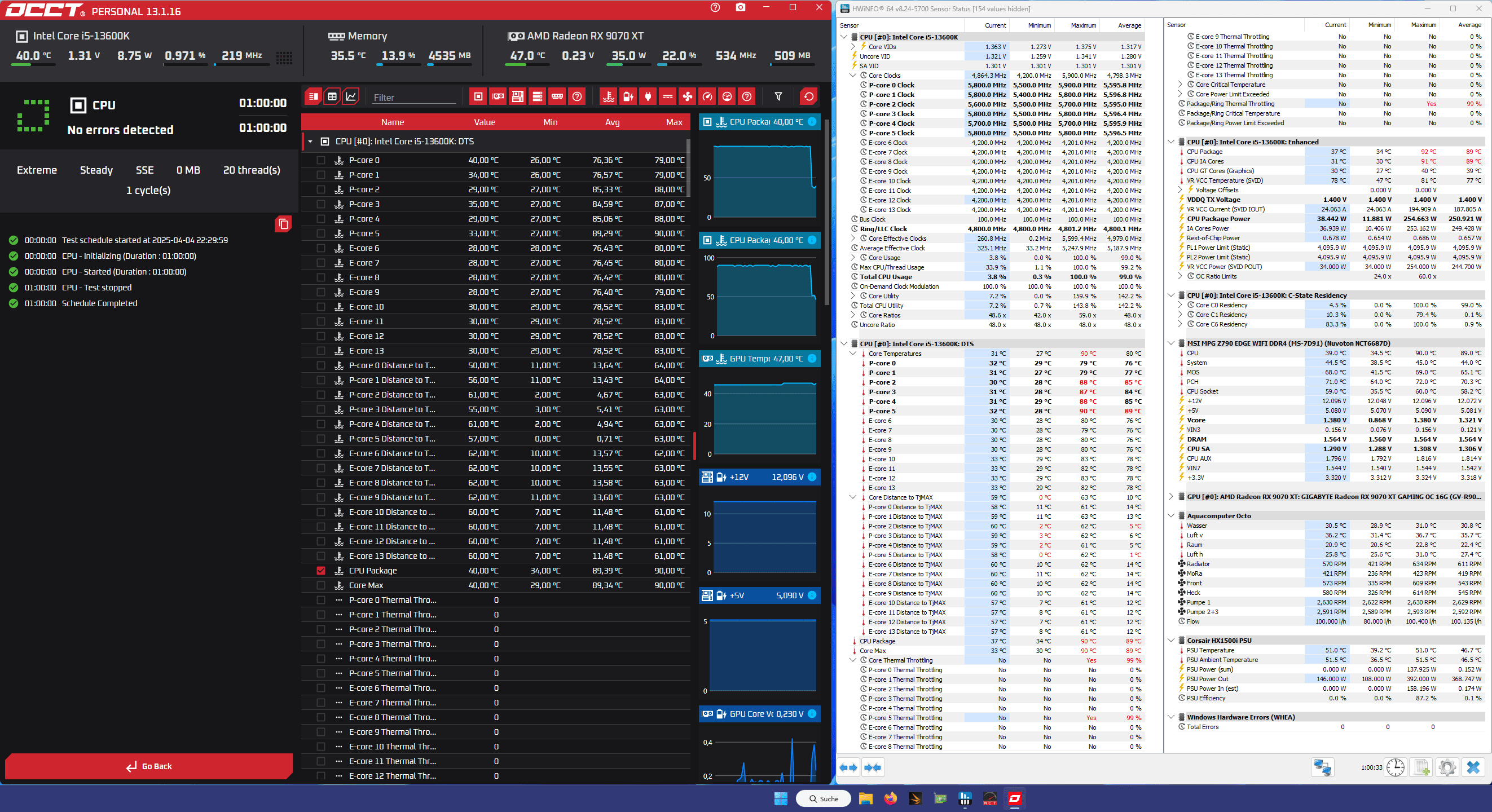Screen dimensions: 1492x812
Task: Open Firefox from the taskbar
Action: point(890,798)
